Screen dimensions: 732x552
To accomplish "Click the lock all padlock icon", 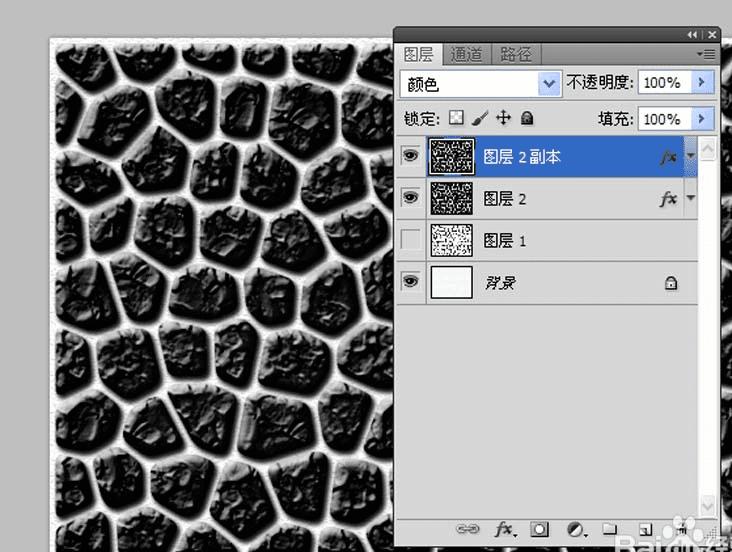I will point(527,118).
